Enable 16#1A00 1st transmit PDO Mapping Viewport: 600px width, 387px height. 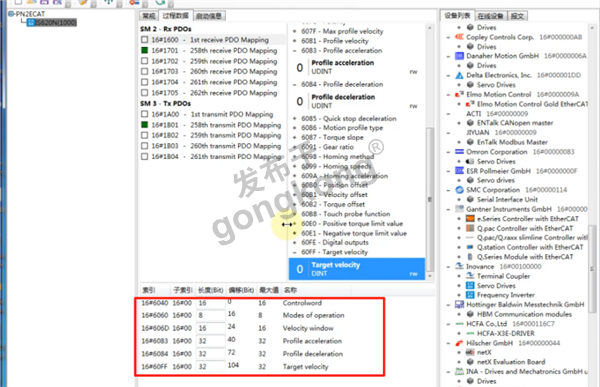[x=144, y=114]
